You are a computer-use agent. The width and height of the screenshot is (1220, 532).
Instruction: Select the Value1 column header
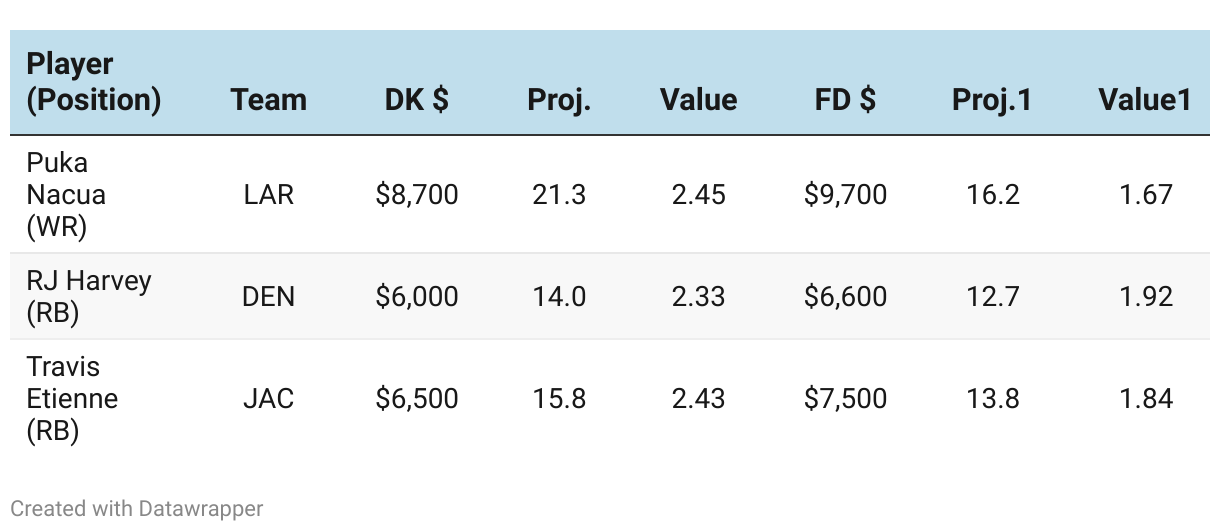coord(1144,100)
